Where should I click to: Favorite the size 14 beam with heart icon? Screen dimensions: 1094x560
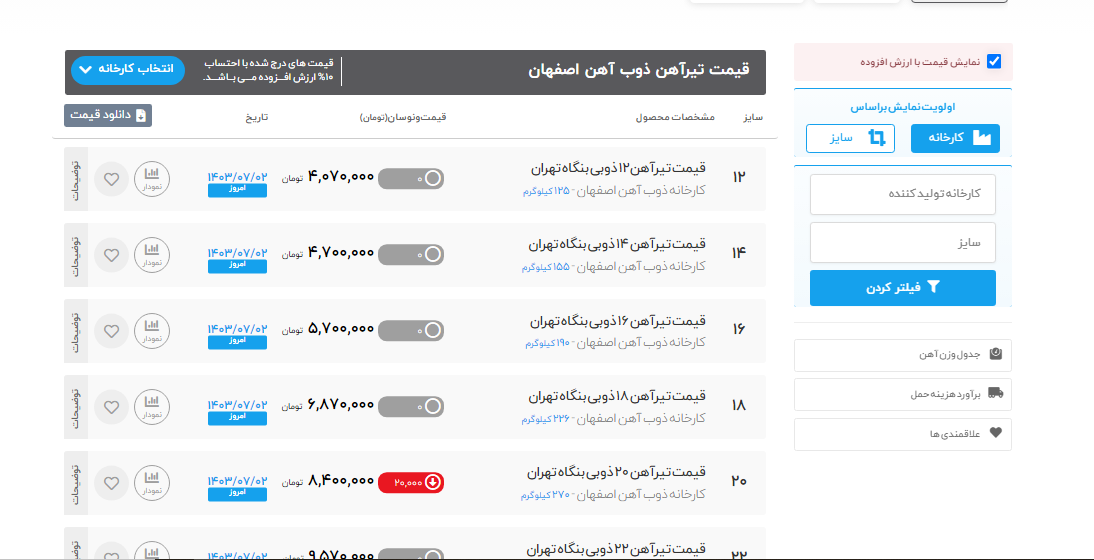point(111,255)
